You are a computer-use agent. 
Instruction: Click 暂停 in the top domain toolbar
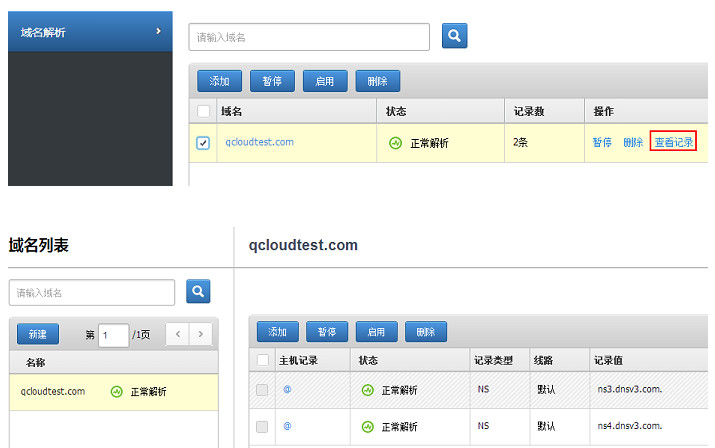[272, 81]
